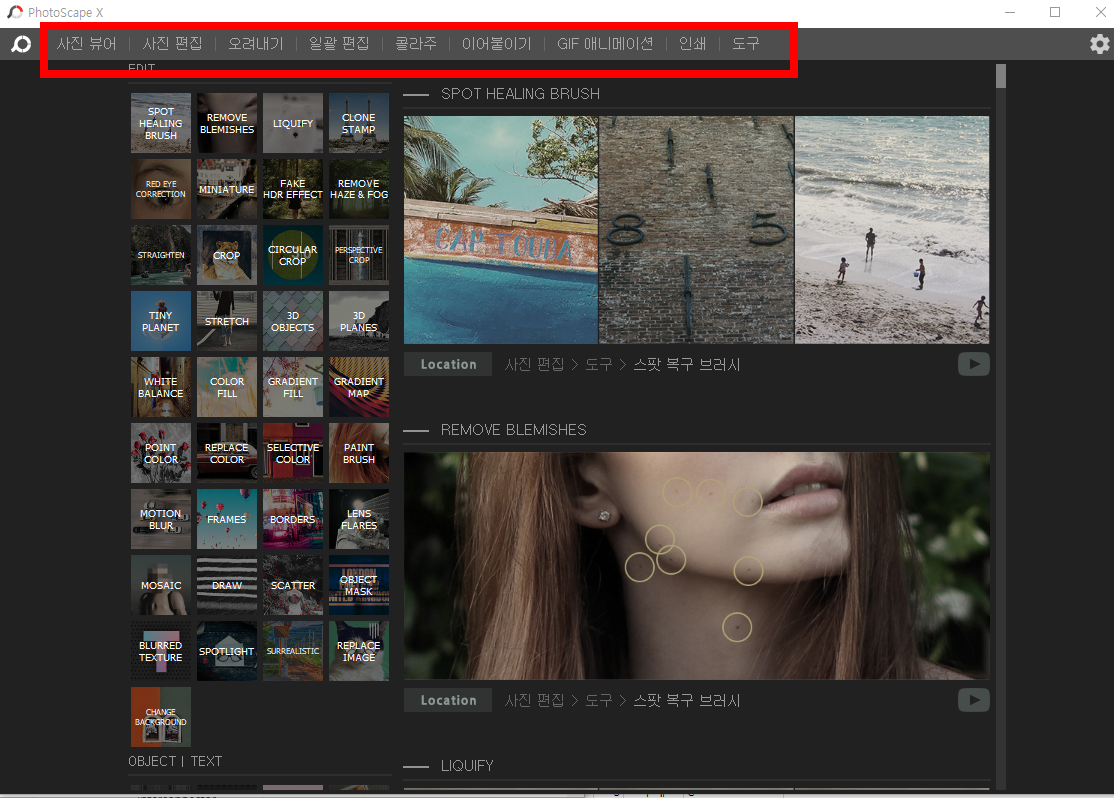
Task: Open the Mosaic tile
Action: 161,586
